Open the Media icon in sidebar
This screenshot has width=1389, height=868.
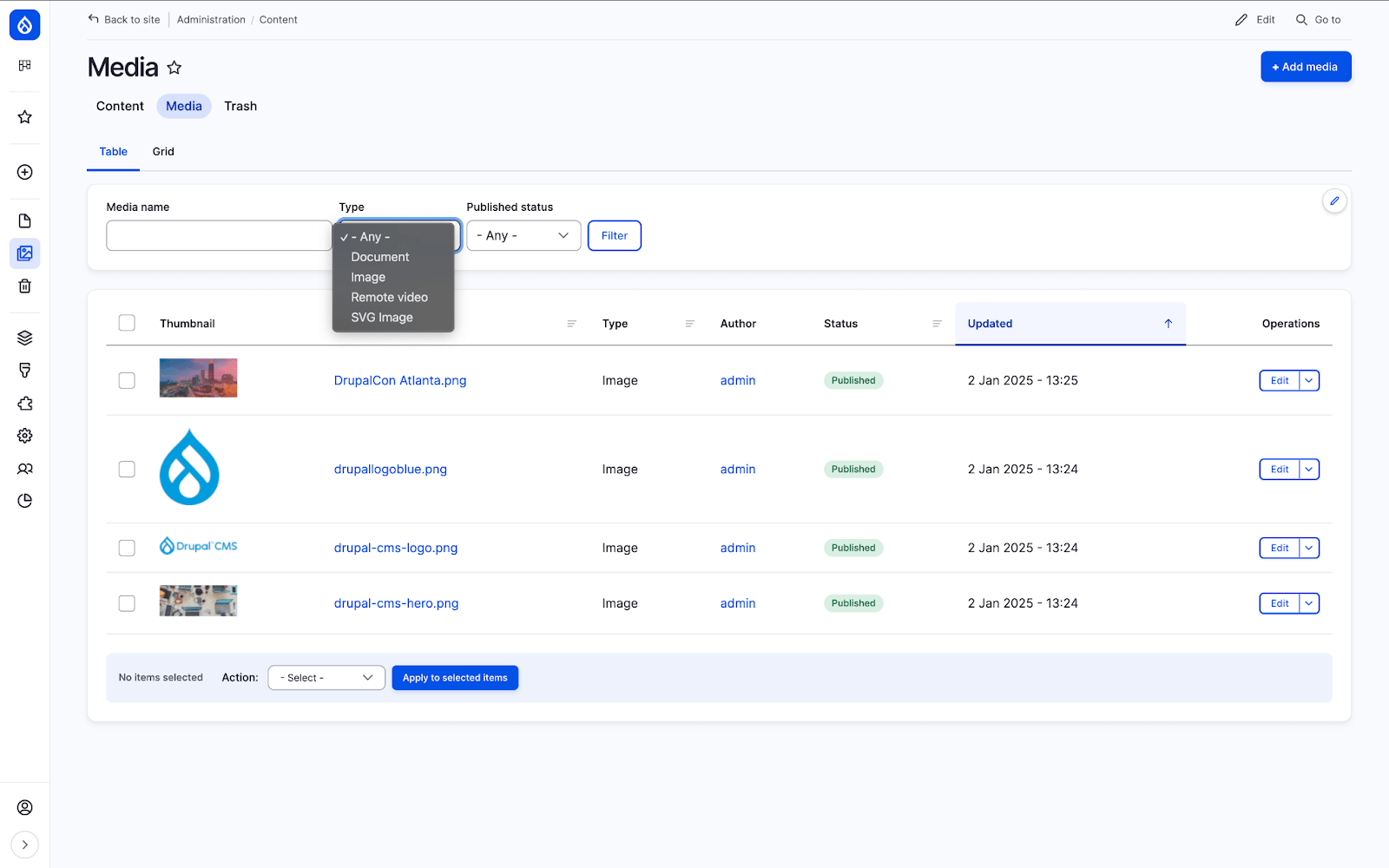24,253
